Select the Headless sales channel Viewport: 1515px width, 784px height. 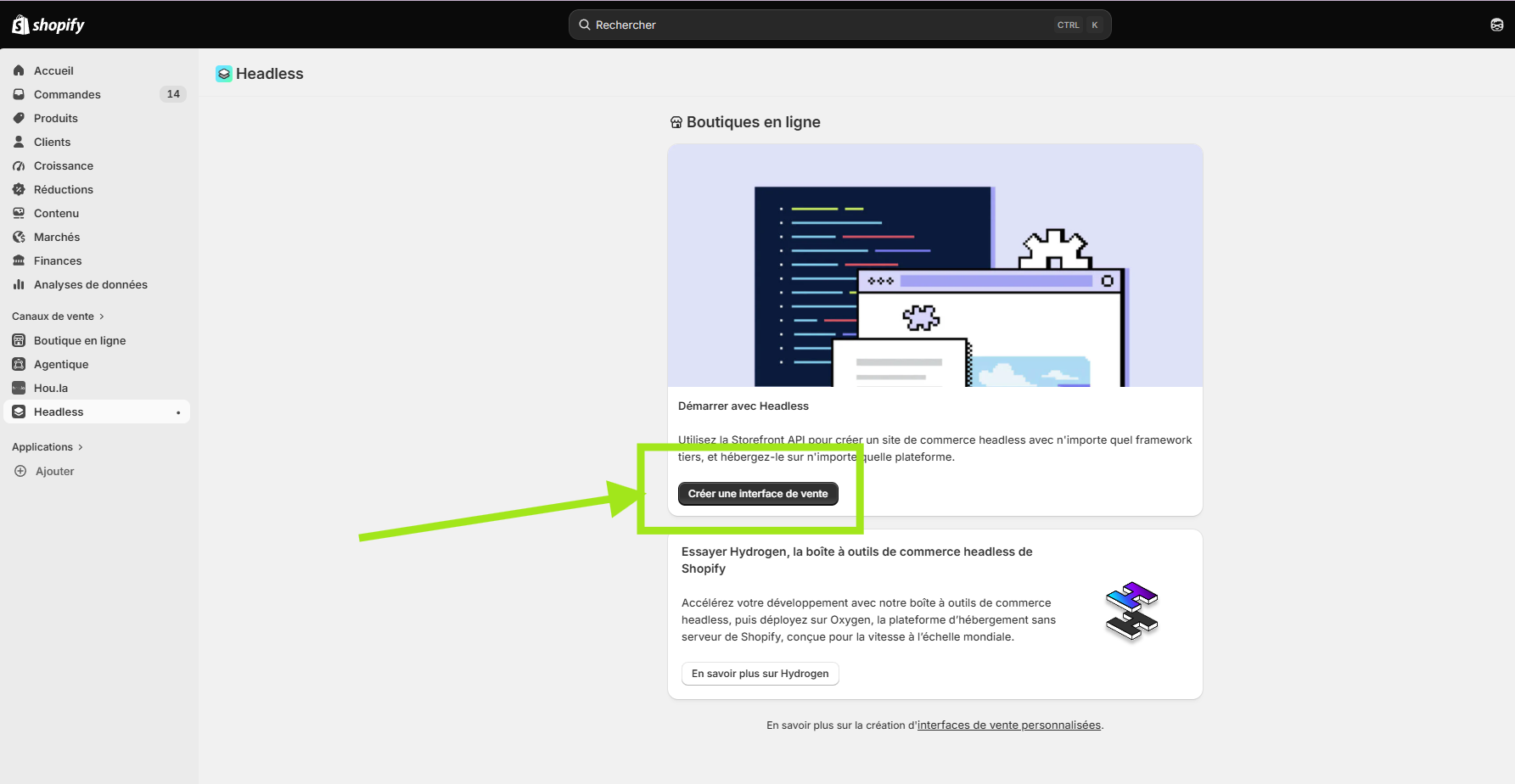pyautogui.click(x=97, y=412)
